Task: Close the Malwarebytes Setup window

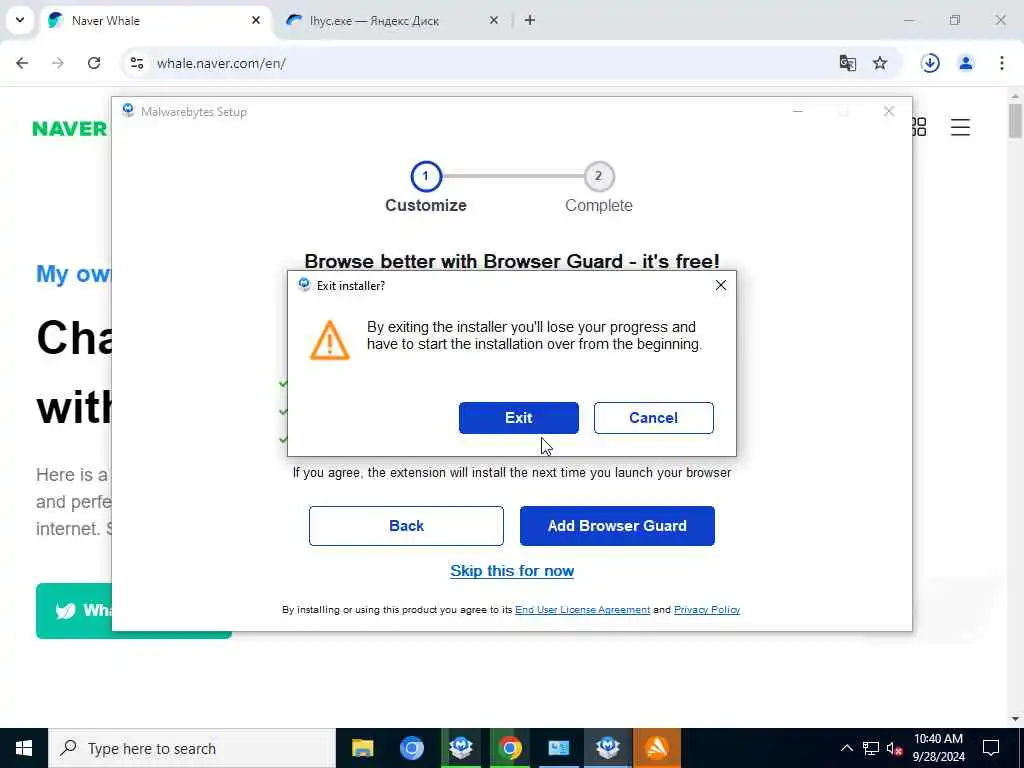Action: [889, 112]
